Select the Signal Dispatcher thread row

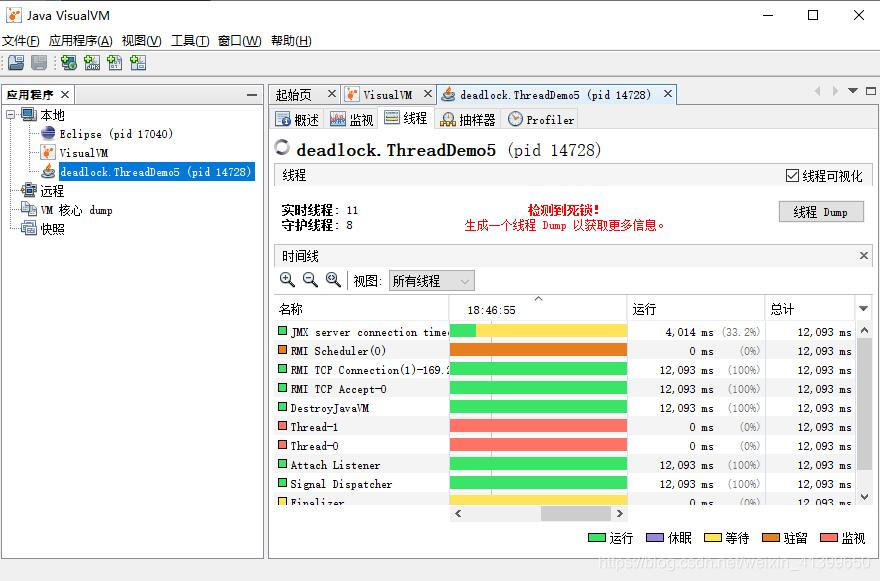565,484
